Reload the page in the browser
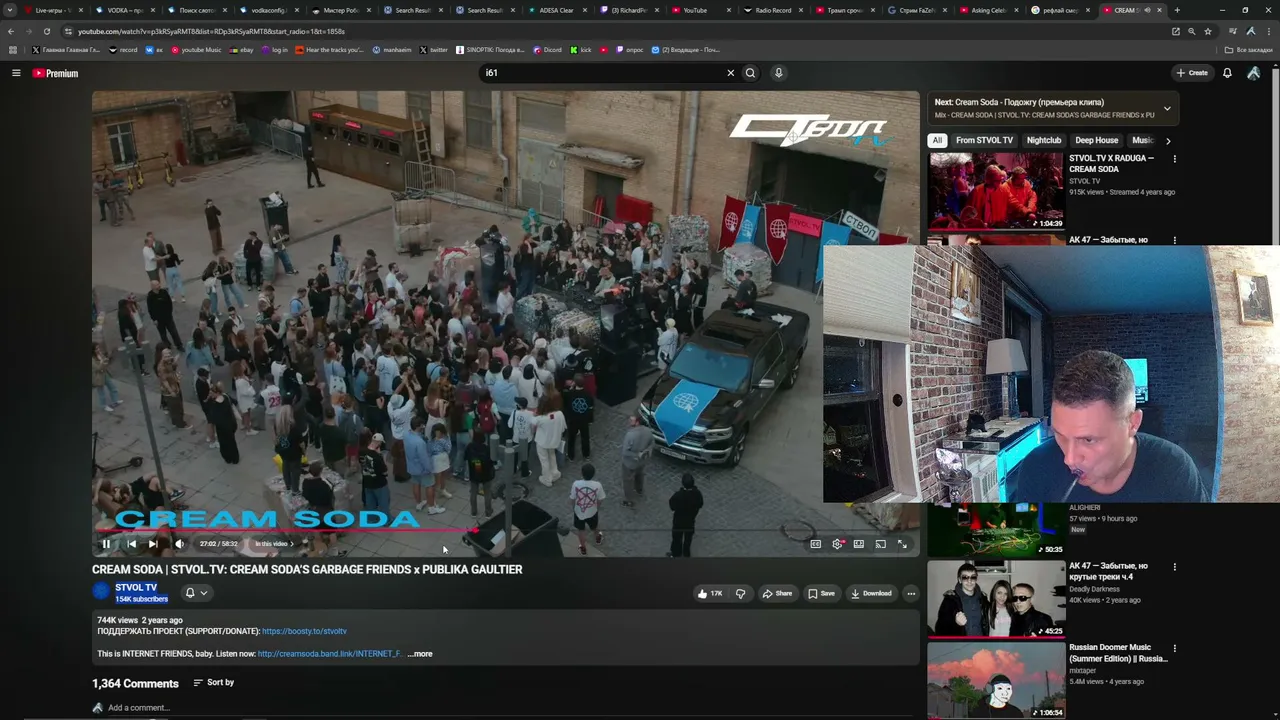The height and width of the screenshot is (720, 1280). tap(46, 31)
